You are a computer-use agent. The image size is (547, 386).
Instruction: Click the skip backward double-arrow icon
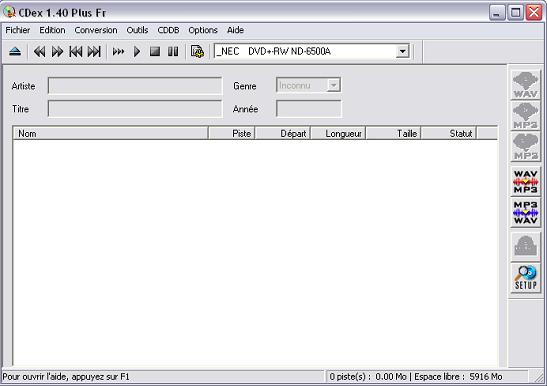(x=39, y=52)
